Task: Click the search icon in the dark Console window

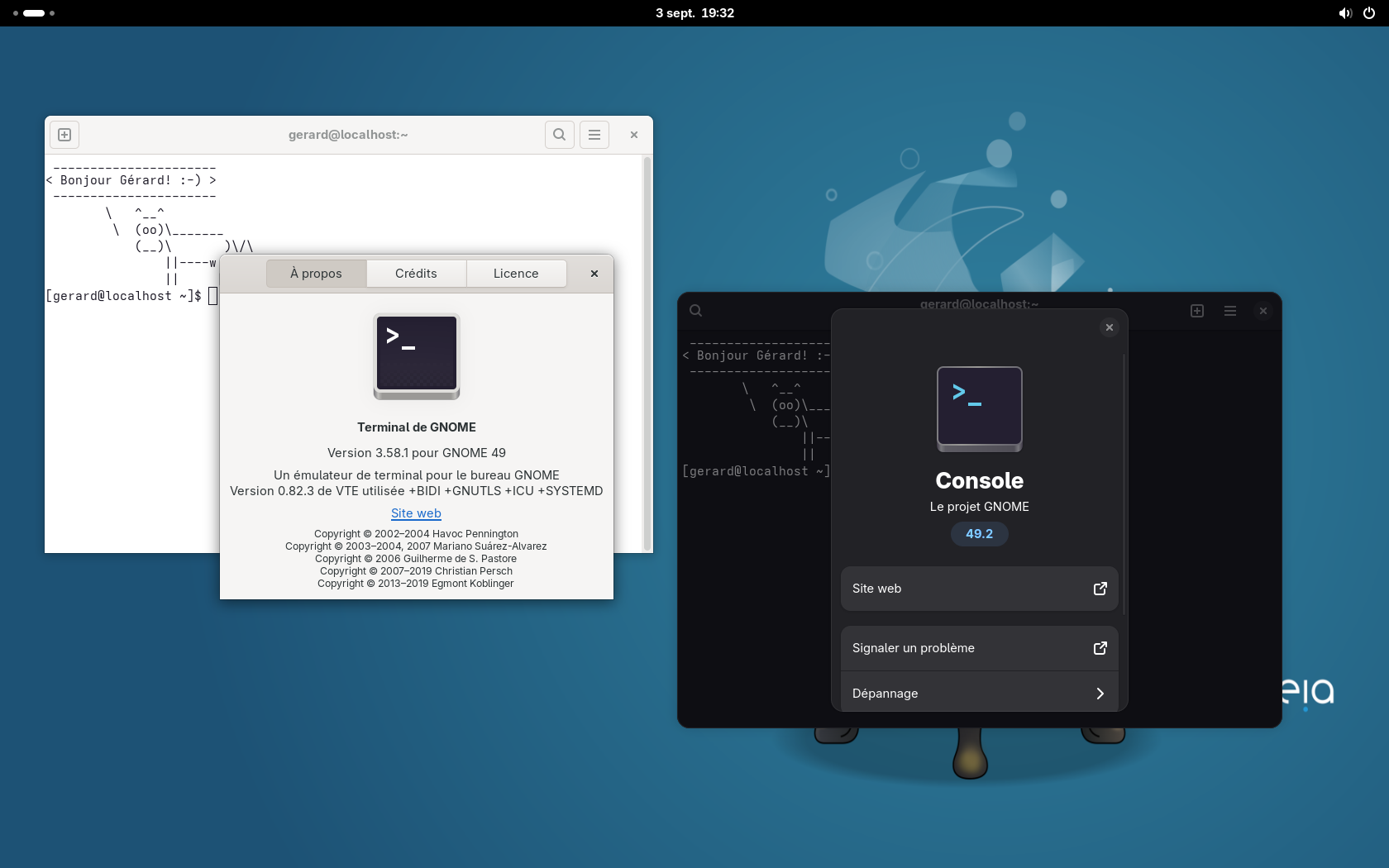Action: (696, 311)
